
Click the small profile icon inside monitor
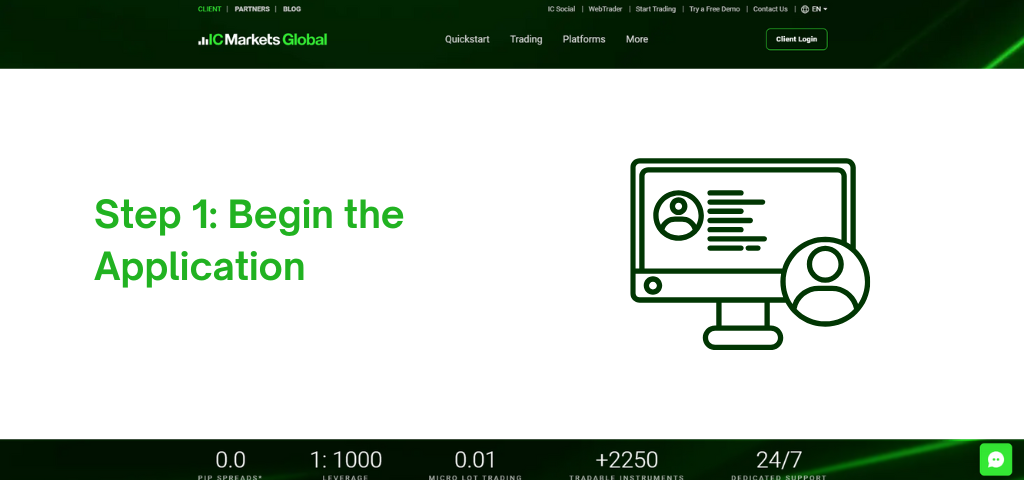pyautogui.click(x=678, y=215)
